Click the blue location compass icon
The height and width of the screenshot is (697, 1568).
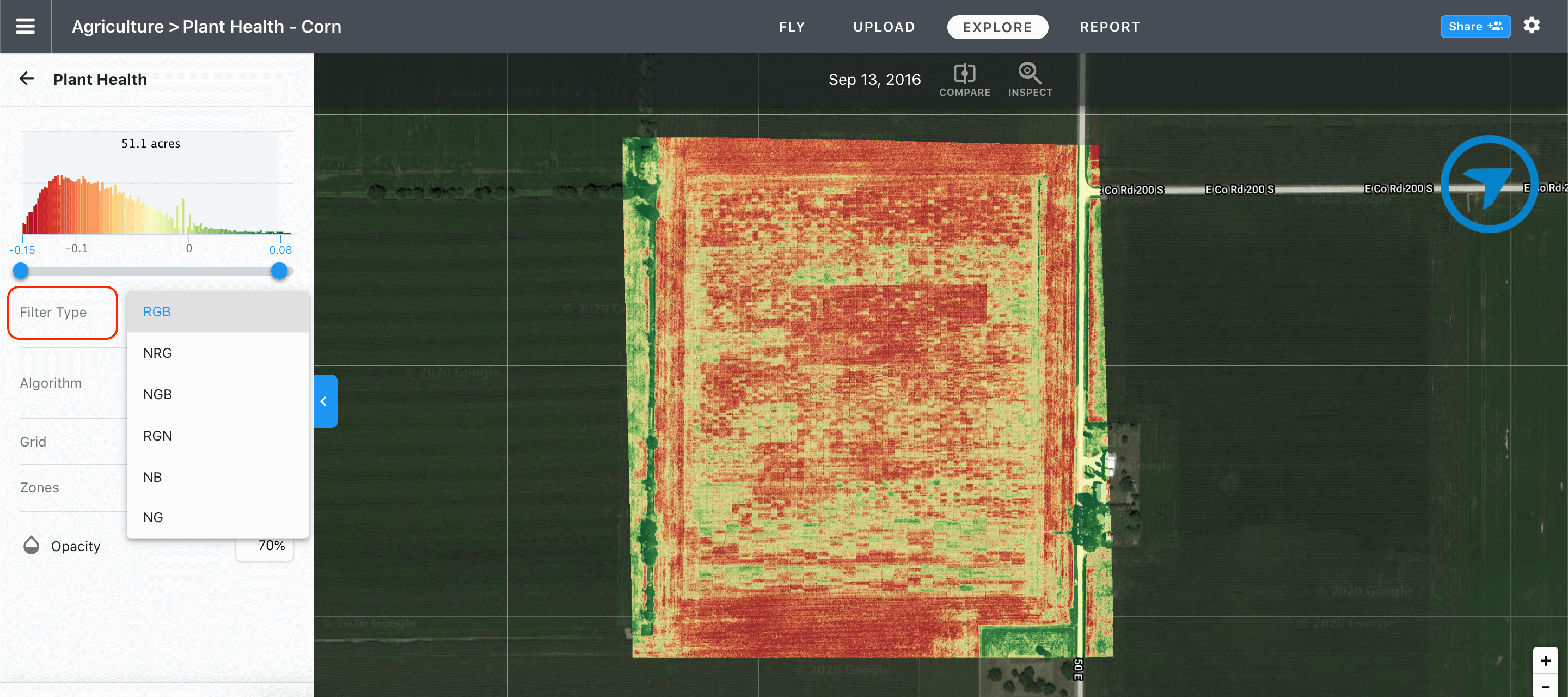(x=1489, y=184)
